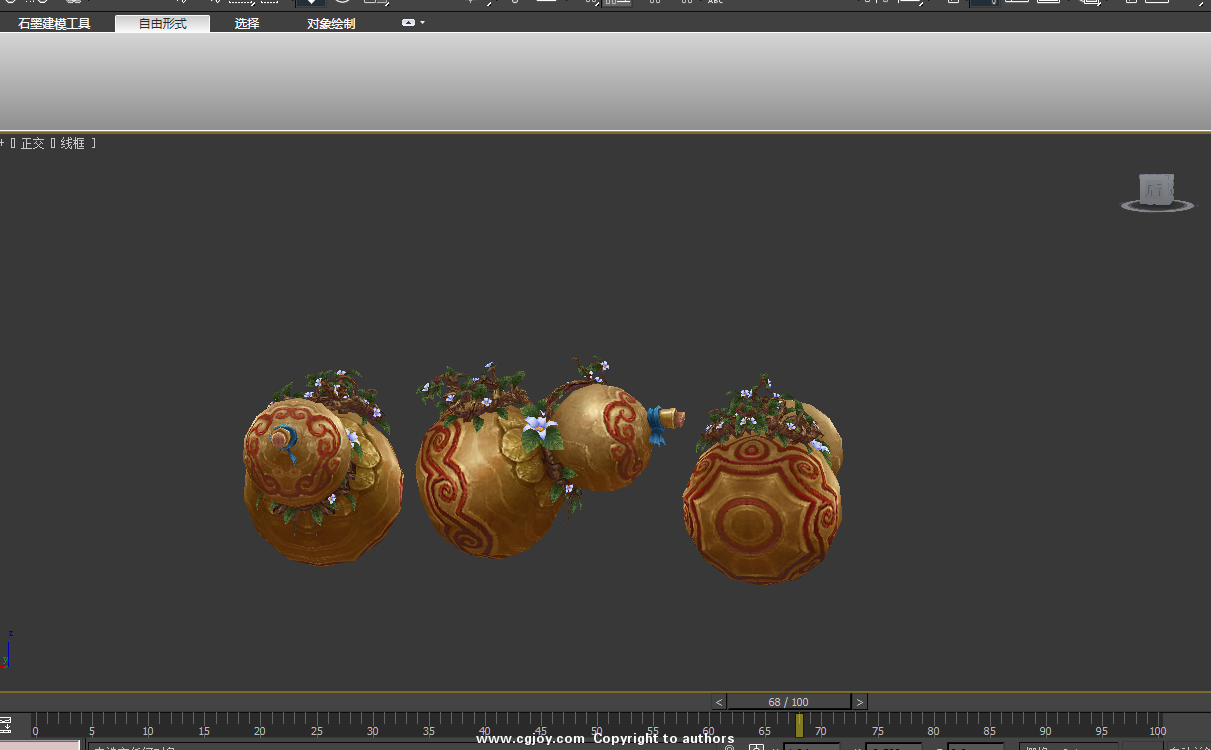The image size is (1211, 750).
Task: Click frame 25 on the track bar
Action: click(316, 725)
